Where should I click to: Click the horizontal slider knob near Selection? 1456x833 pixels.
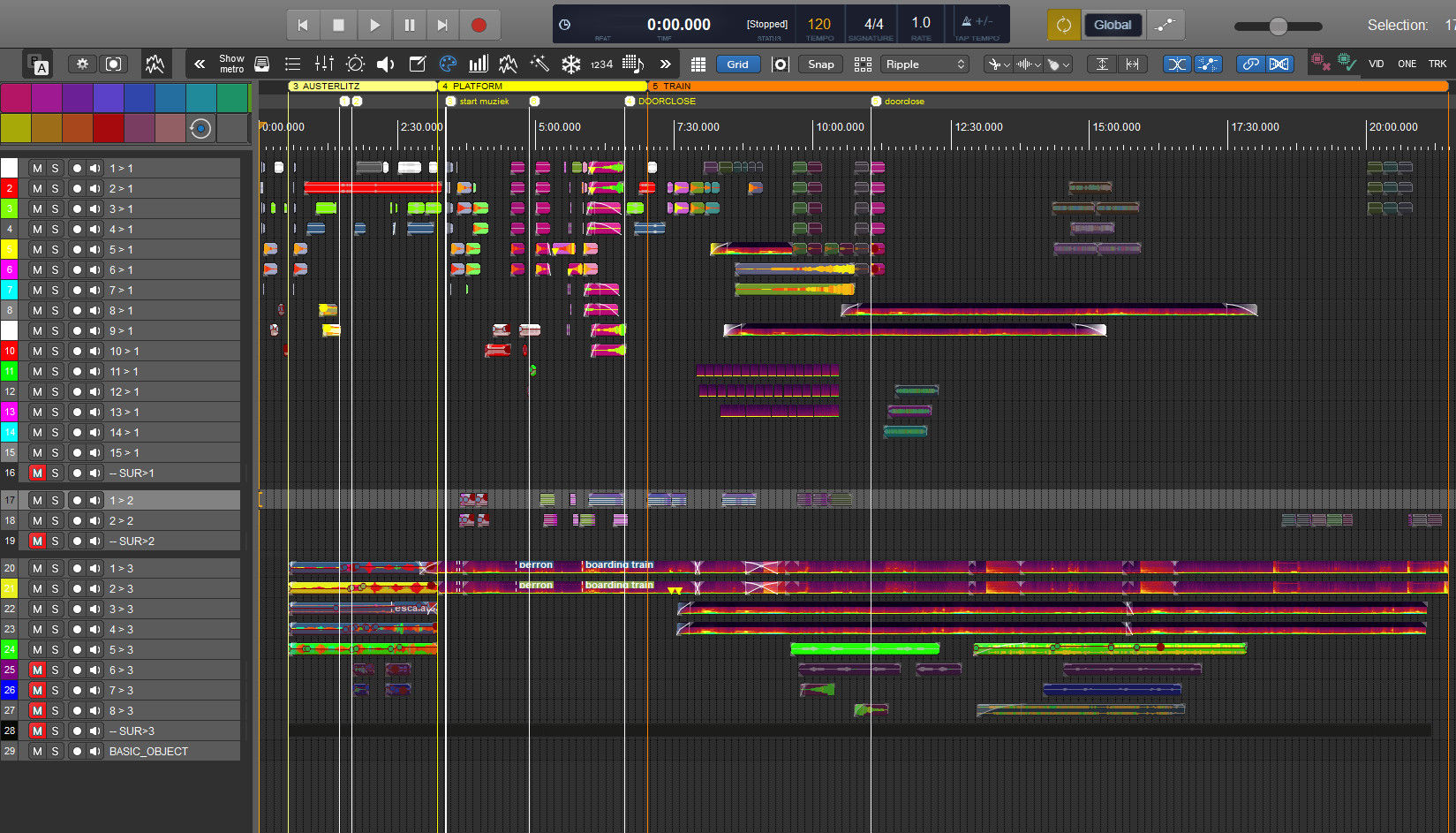coord(1278,26)
